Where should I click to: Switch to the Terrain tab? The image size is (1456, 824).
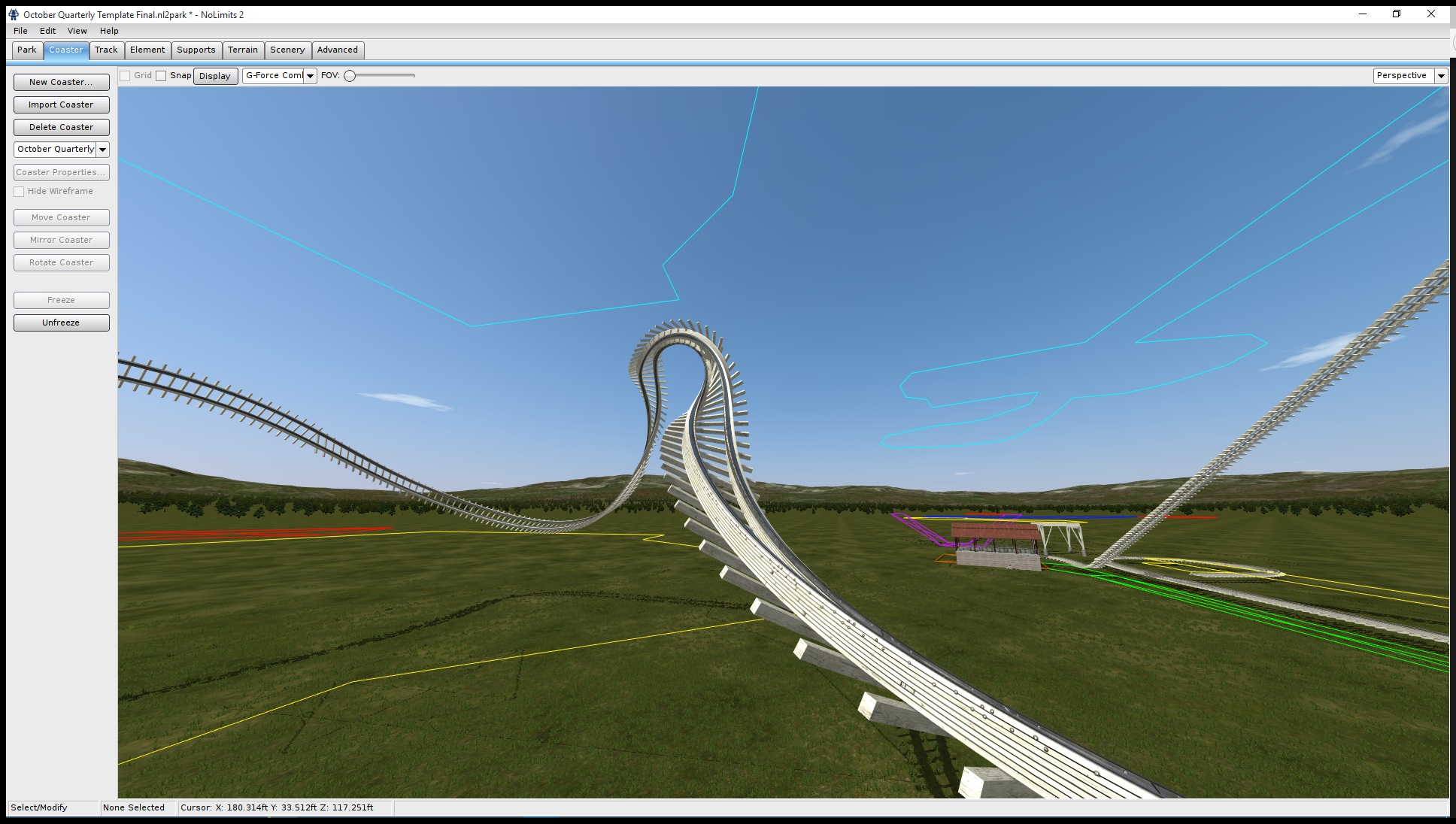point(242,50)
